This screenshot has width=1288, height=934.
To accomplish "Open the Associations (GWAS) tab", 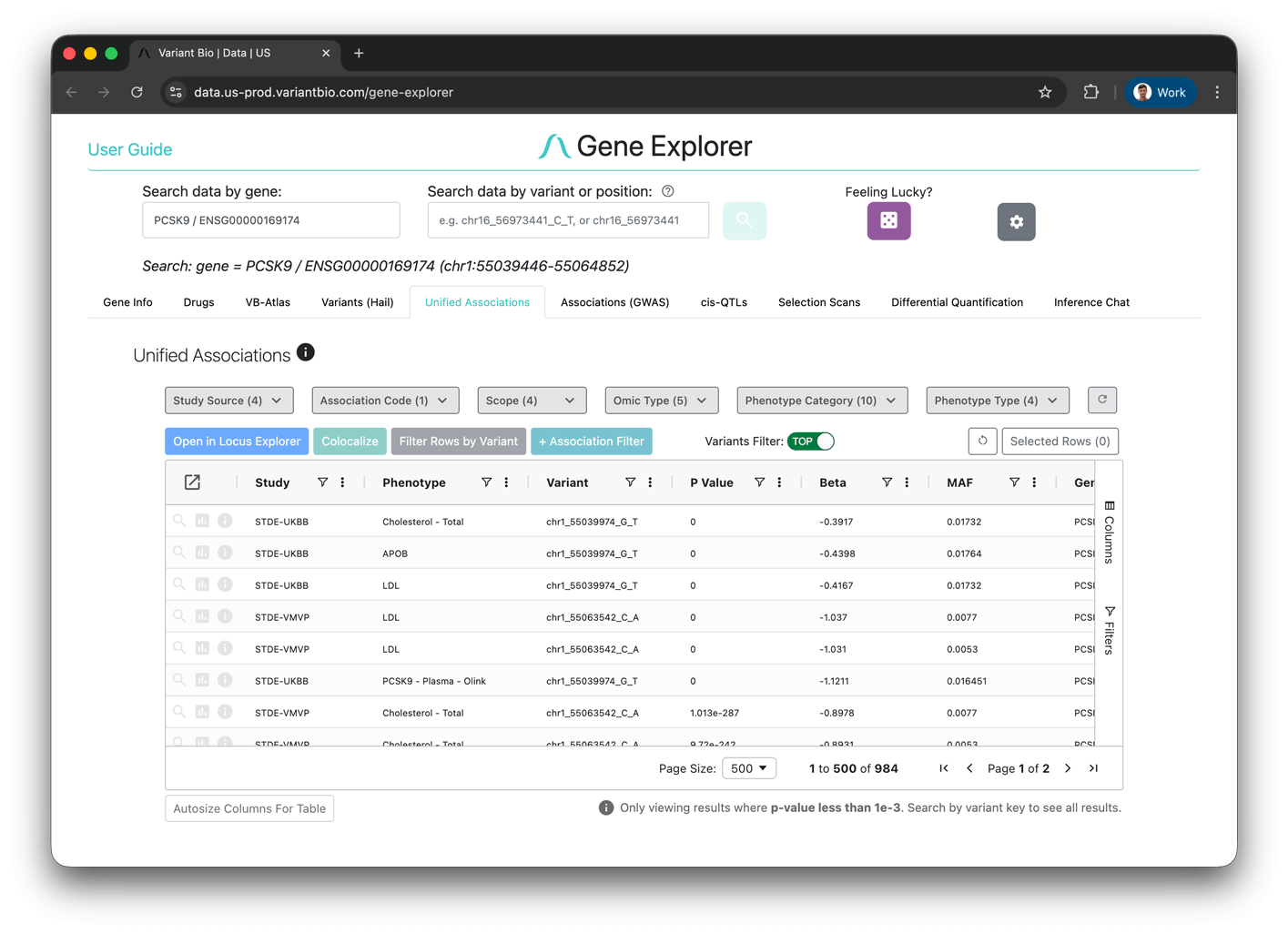I will point(614,302).
